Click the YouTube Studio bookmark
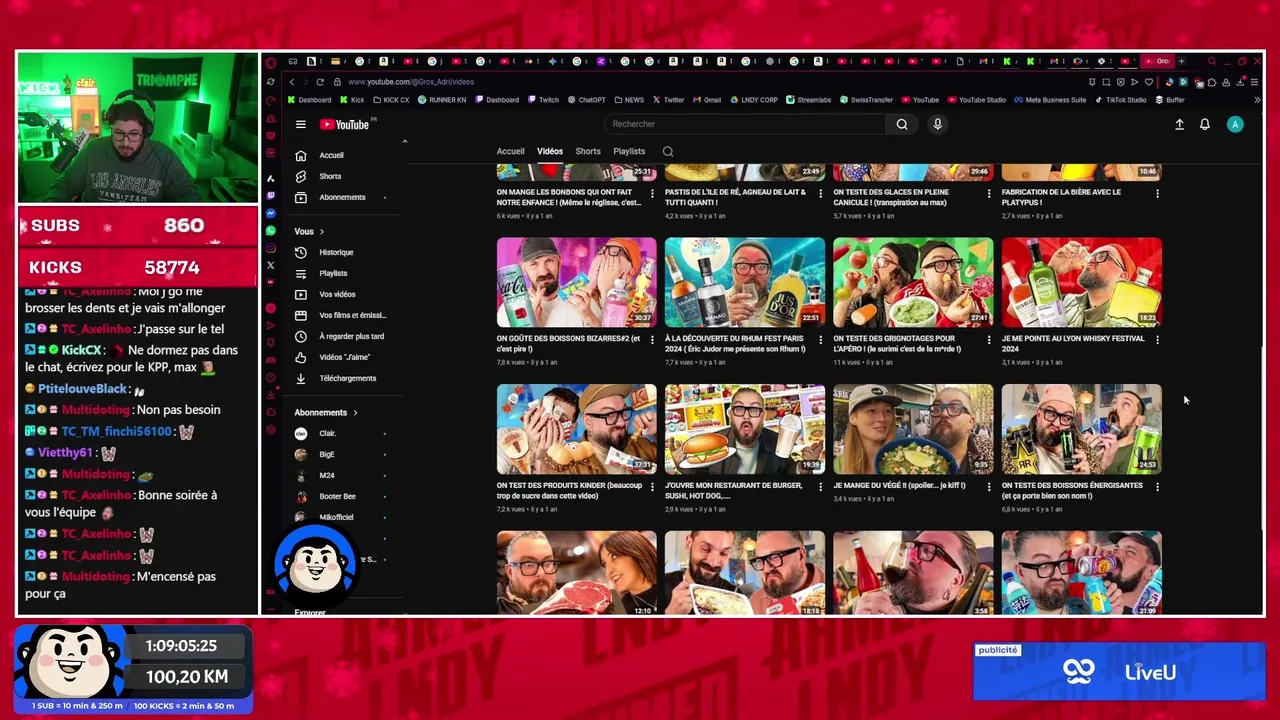This screenshot has height=720, width=1280. 977,100
